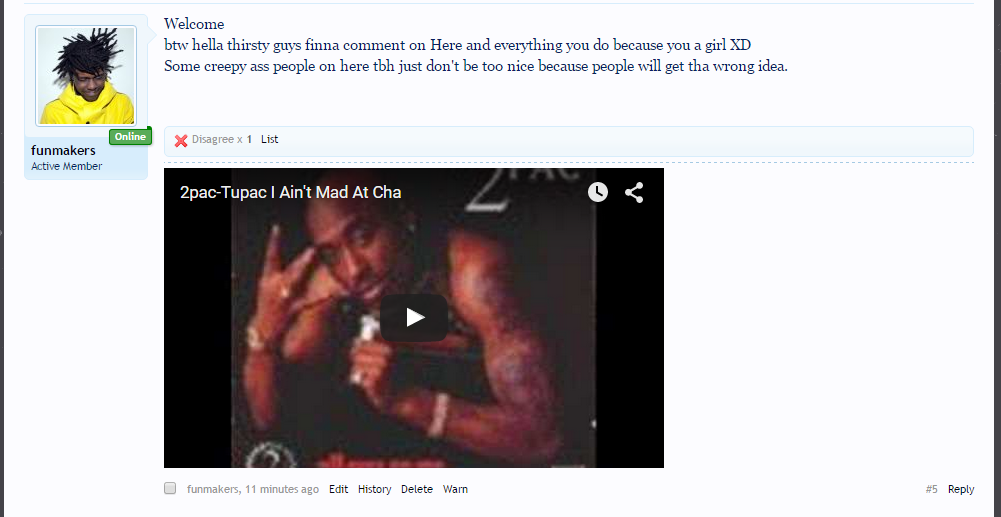The width and height of the screenshot is (1001, 517).
Task: Play the 2pac video
Action: (414, 317)
